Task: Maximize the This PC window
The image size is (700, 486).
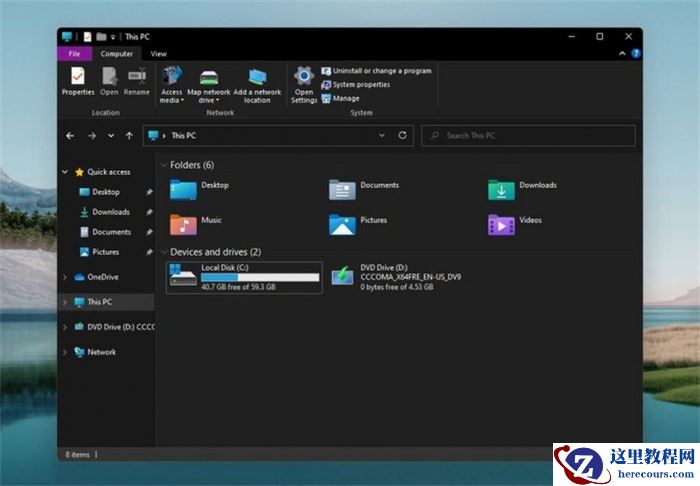Action: click(x=600, y=37)
